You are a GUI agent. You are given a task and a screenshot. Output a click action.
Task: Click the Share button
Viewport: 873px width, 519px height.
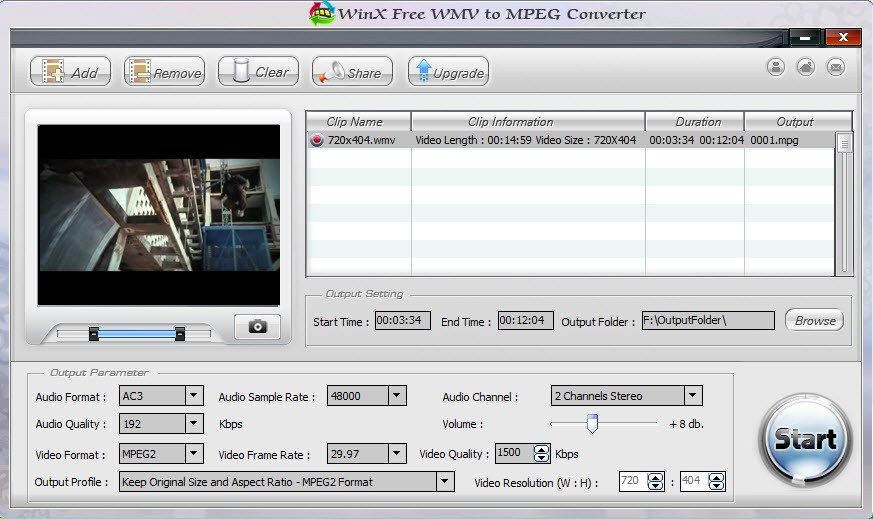pos(352,72)
